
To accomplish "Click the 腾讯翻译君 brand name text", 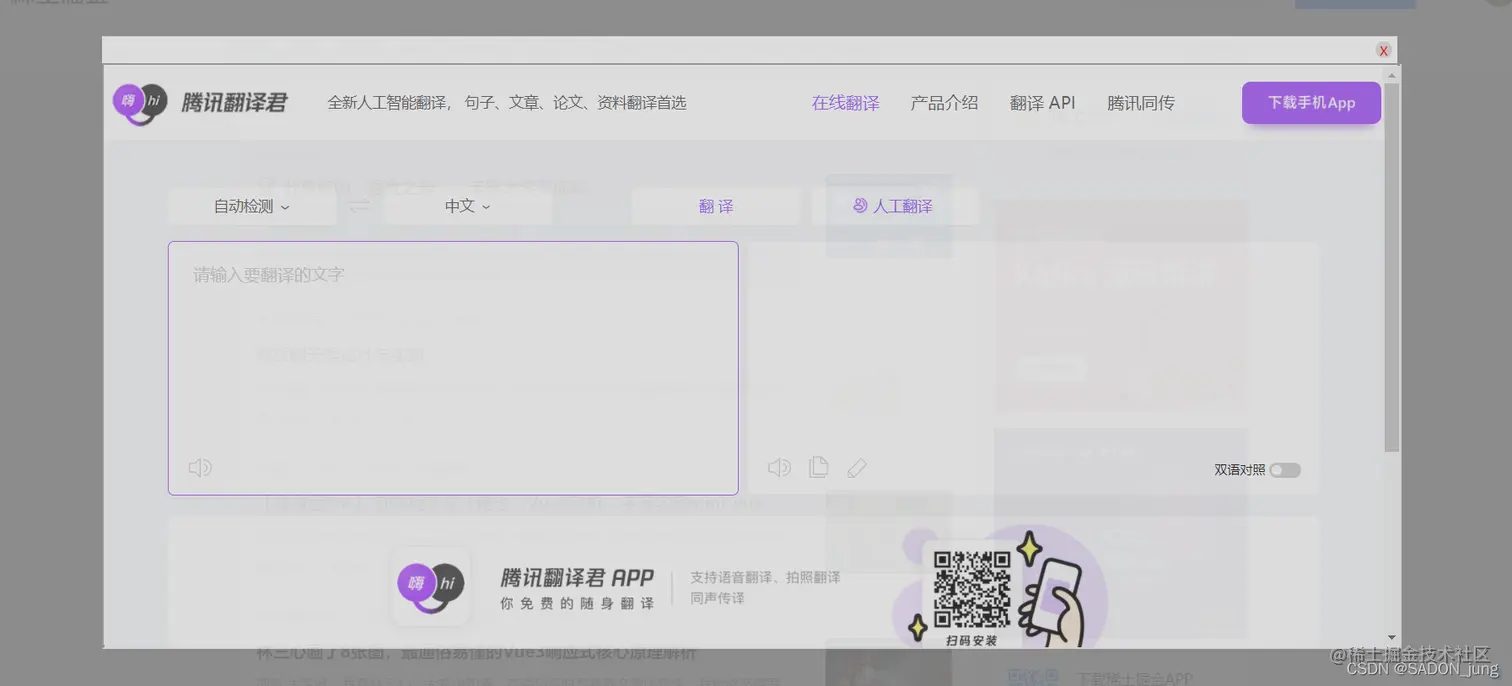I will pos(234,103).
